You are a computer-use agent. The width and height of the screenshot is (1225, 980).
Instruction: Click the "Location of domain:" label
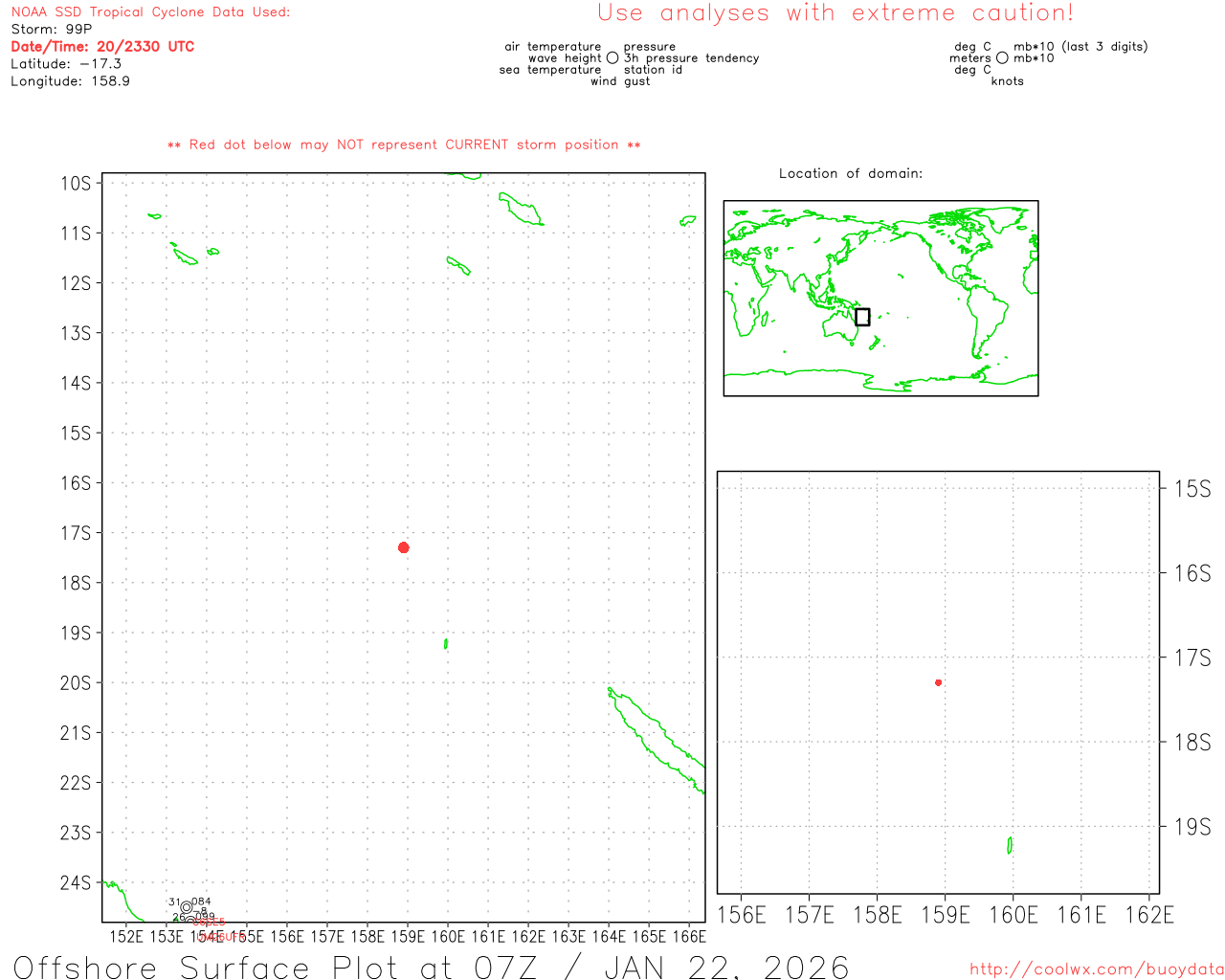[x=851, y=173]
